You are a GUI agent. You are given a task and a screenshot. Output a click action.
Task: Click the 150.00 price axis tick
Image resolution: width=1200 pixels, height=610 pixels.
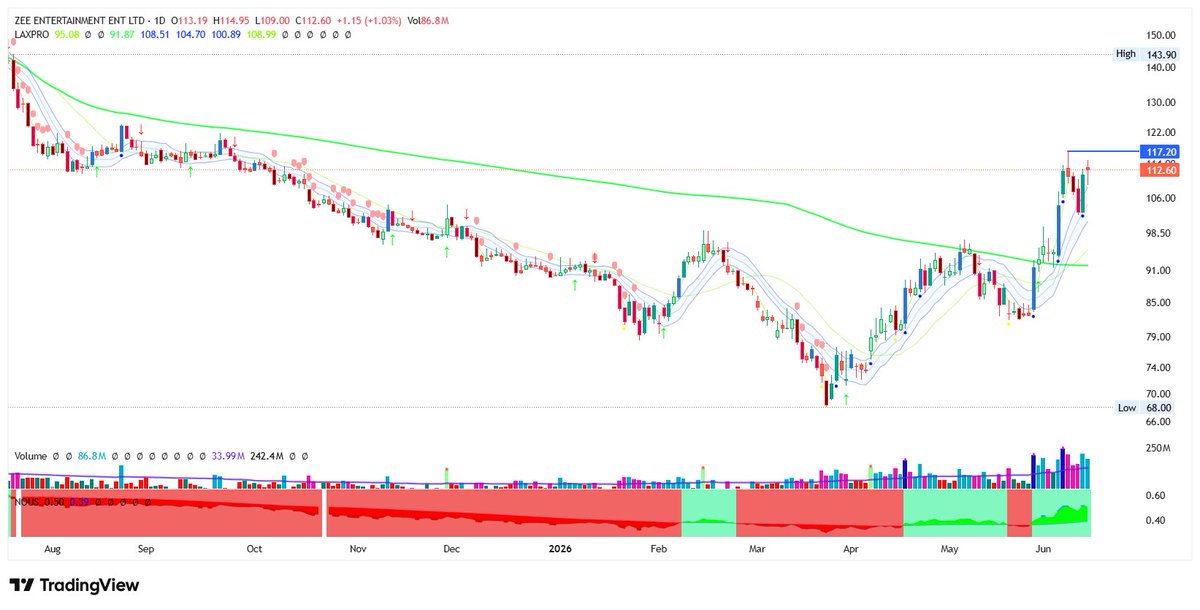coord(1161,34)
